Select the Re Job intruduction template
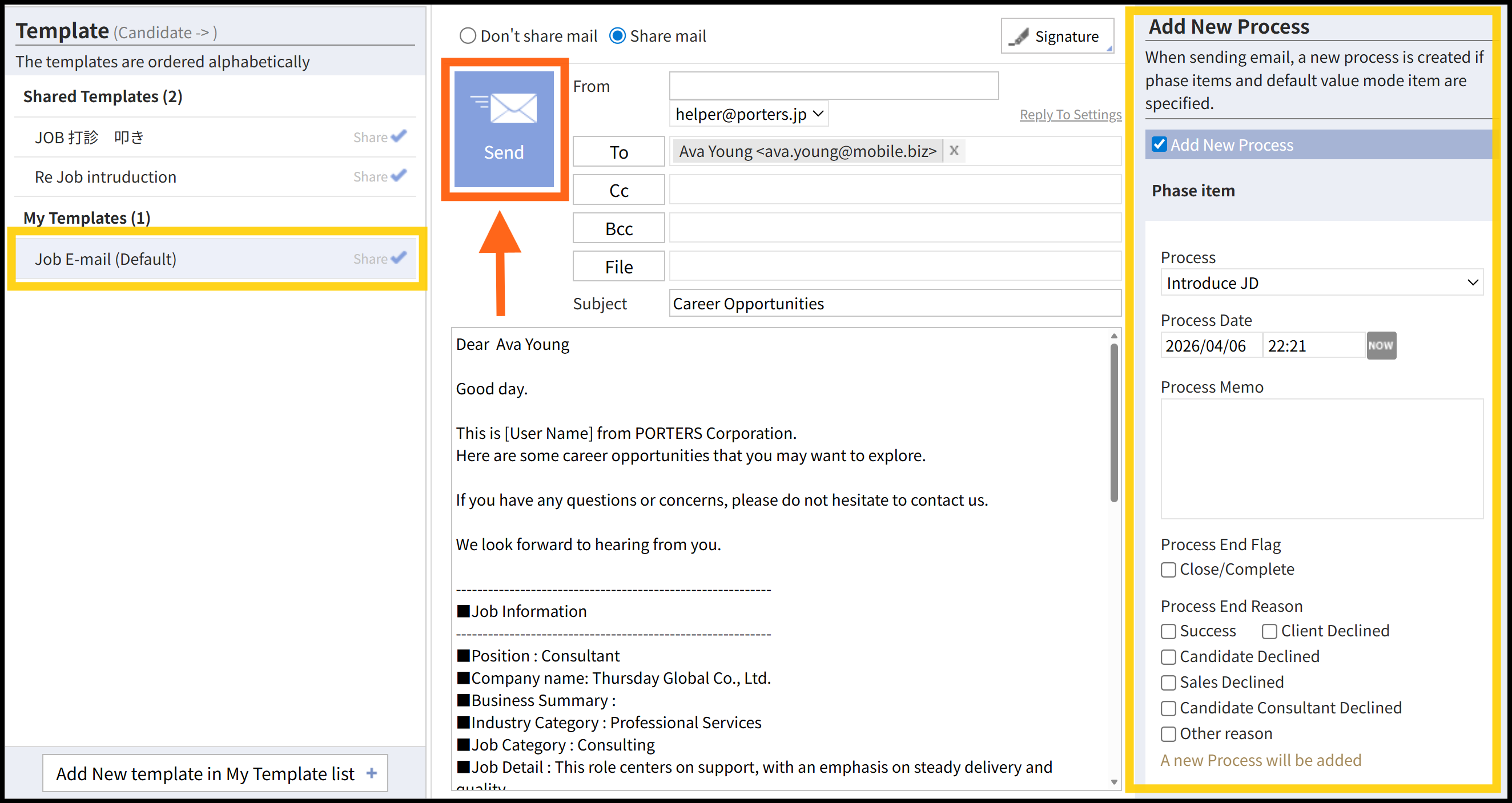The image size is (1512, 803). 106,176
